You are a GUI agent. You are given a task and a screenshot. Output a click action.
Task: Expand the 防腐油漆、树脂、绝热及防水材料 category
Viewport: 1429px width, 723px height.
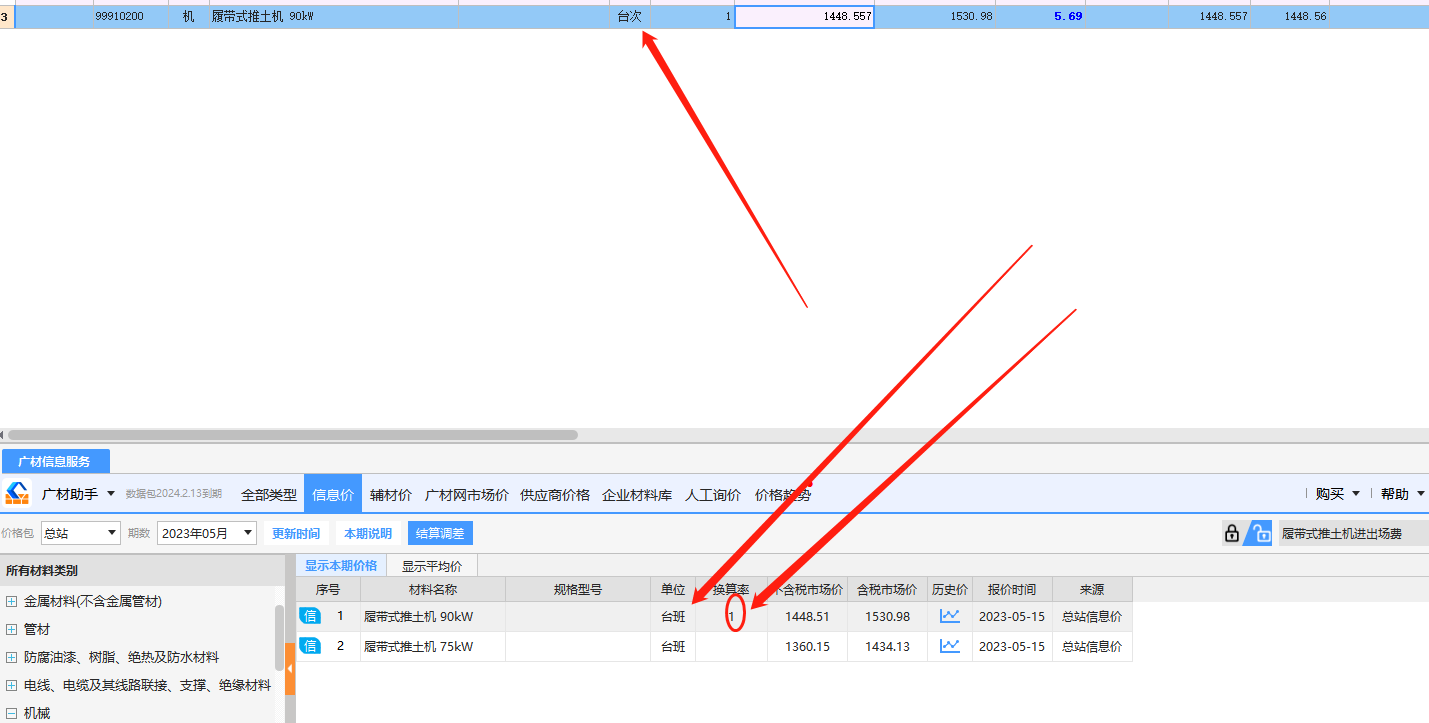[12, 657]
